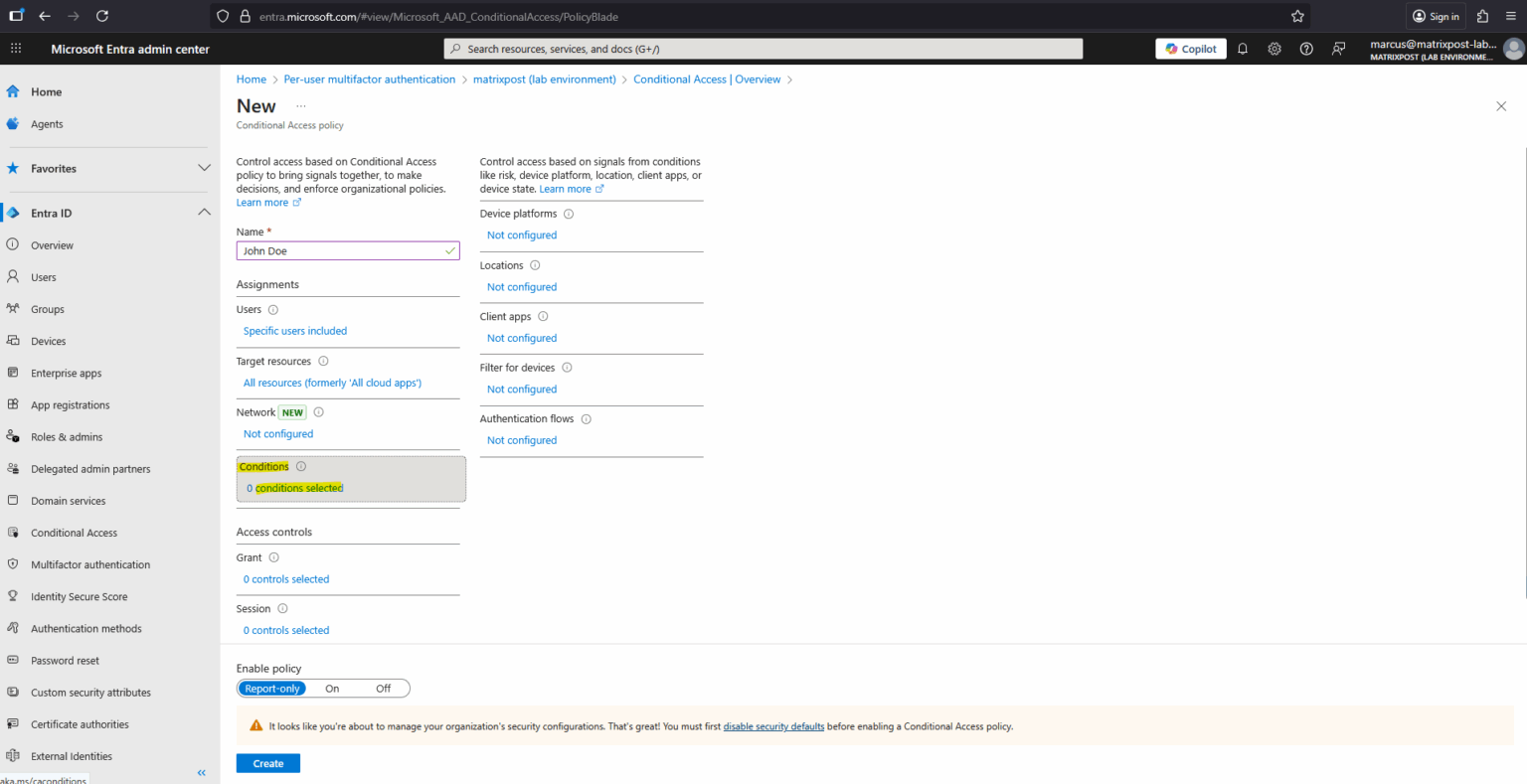Expand the Favorites section
1527x784 pixels.
(x=204, y=168)
